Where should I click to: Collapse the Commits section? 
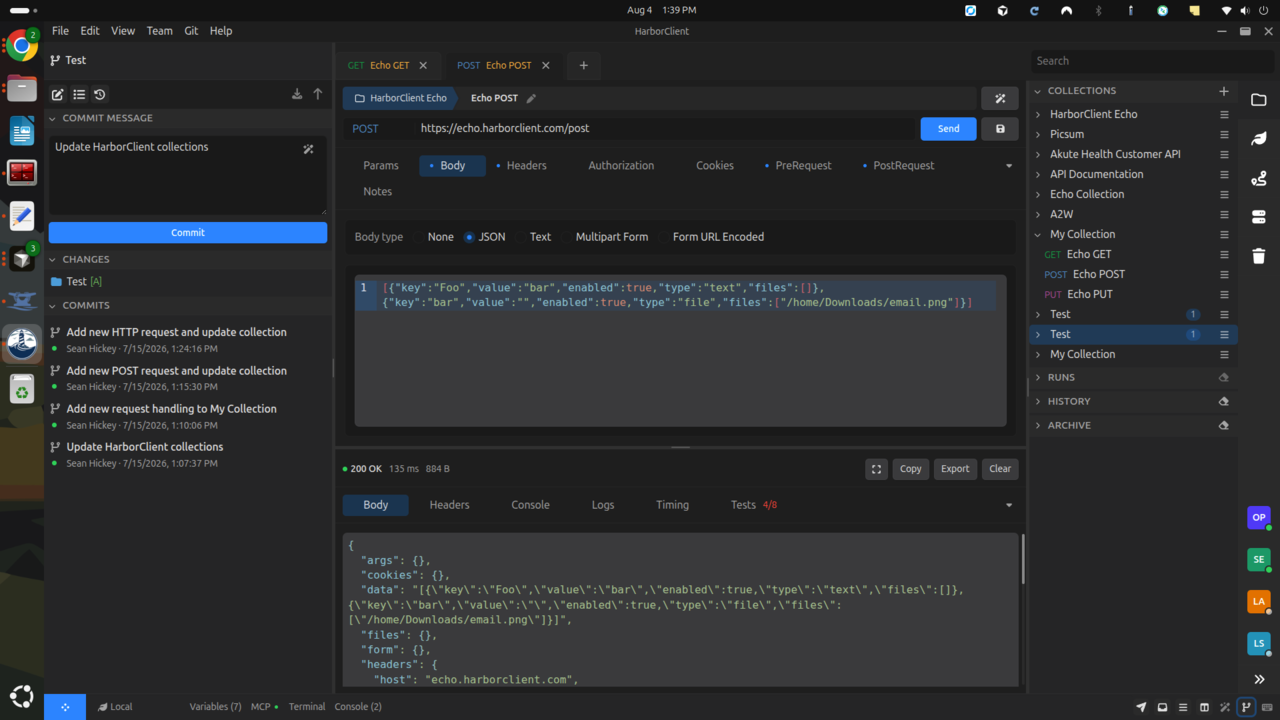click(x=53, y=305)
